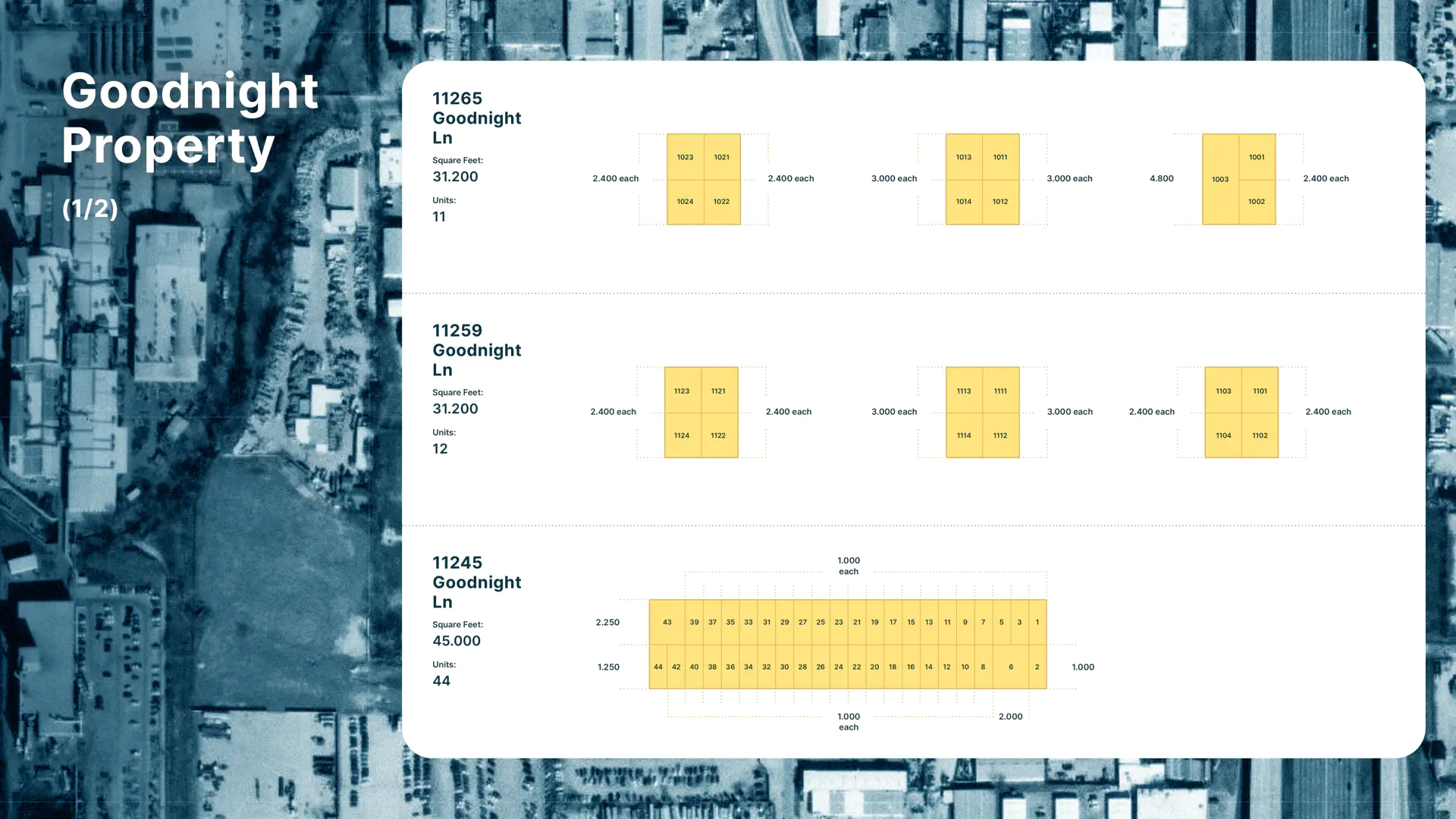Click the 45.000 square feet value

coord(457,641)
